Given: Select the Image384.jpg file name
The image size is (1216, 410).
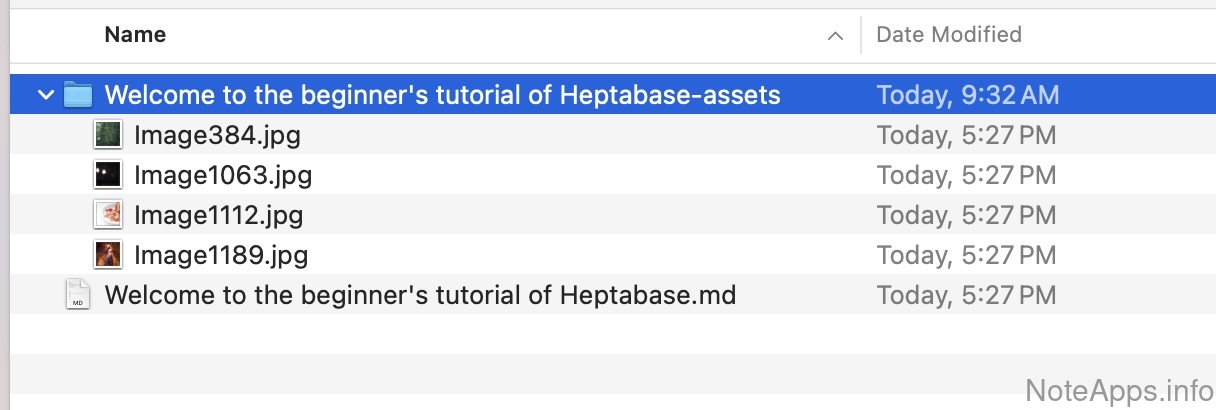Looking at the screenshot, I should [217, 135].
